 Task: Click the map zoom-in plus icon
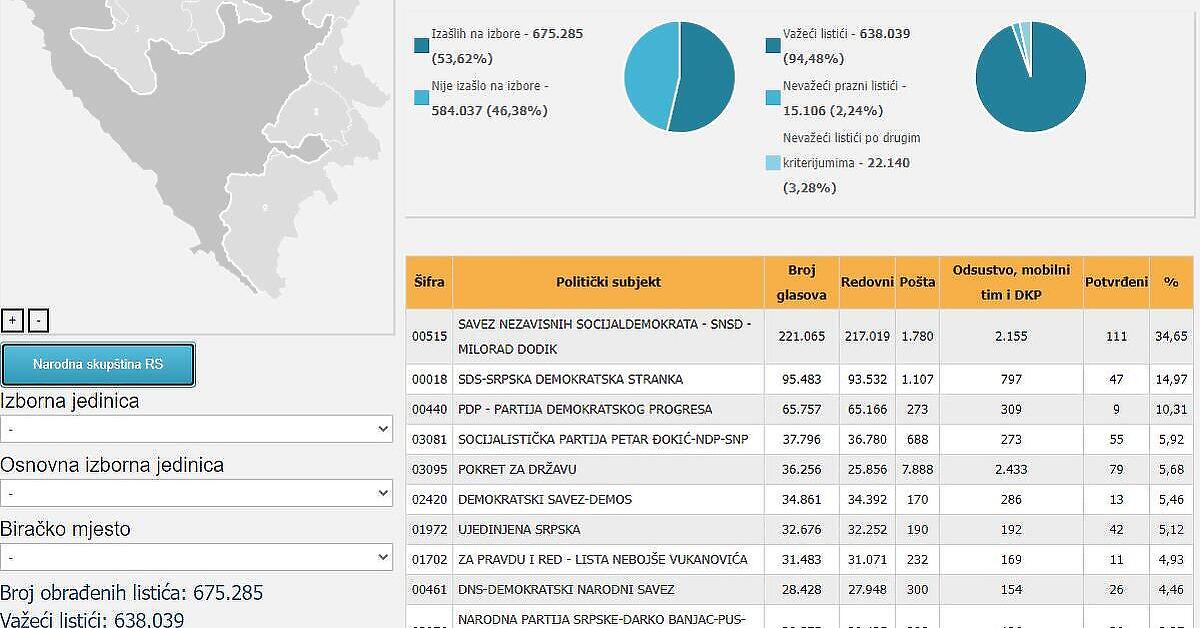tap(12, 320)
